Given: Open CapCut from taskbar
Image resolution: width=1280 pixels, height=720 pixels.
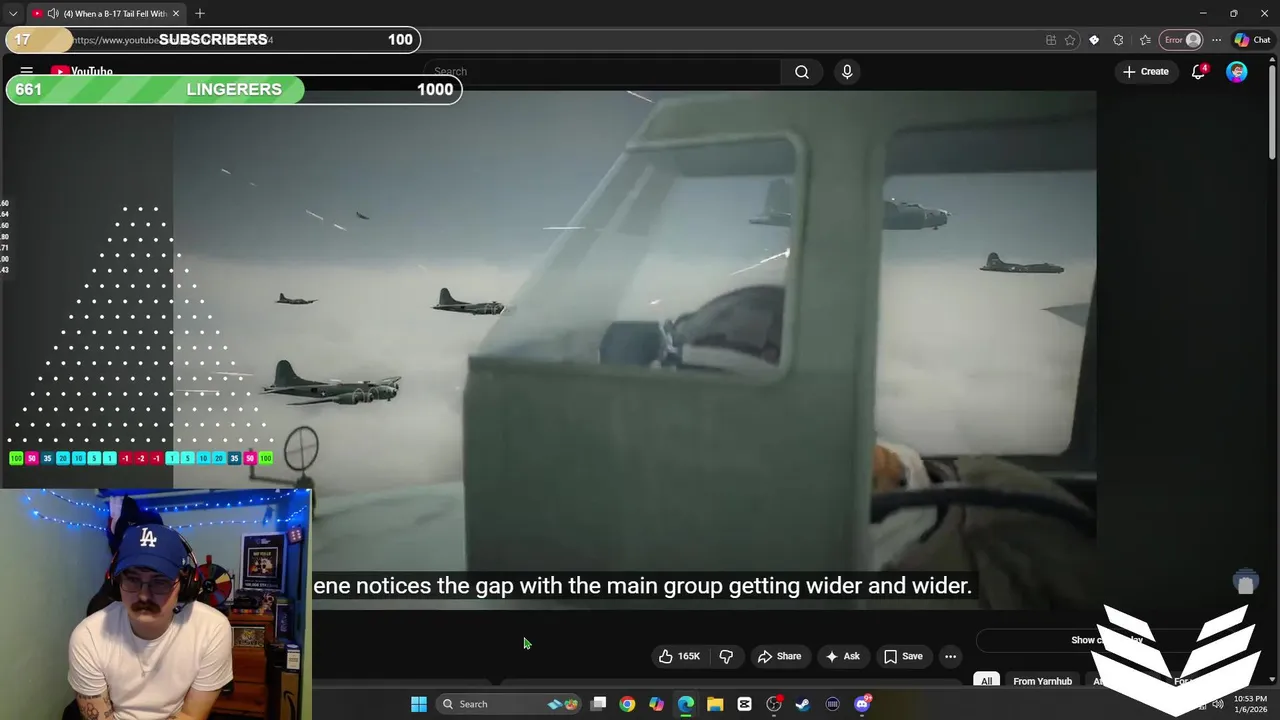Looking at the screenshot, I should point(744,704).
